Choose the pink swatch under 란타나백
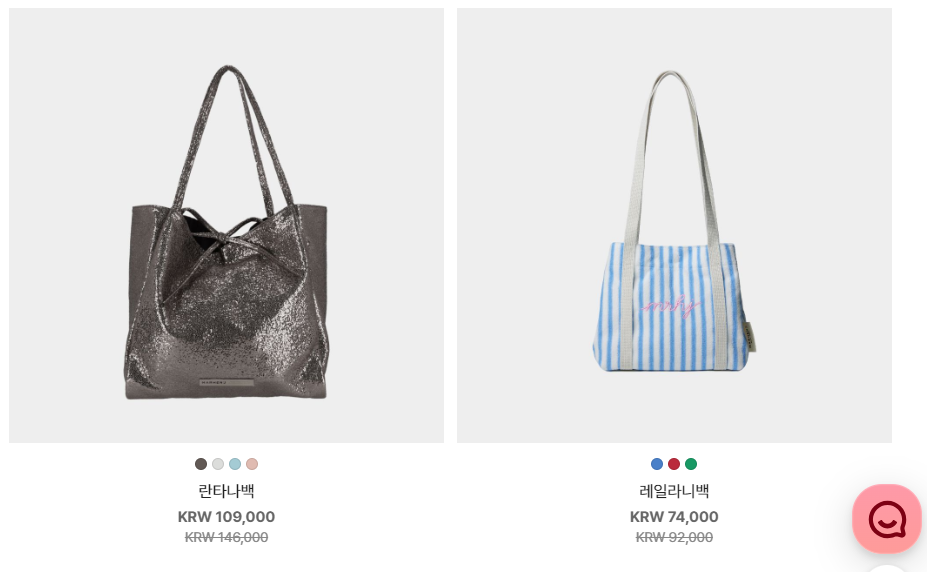927x572 pixels. pyautogui.click(x=252, y=464)
